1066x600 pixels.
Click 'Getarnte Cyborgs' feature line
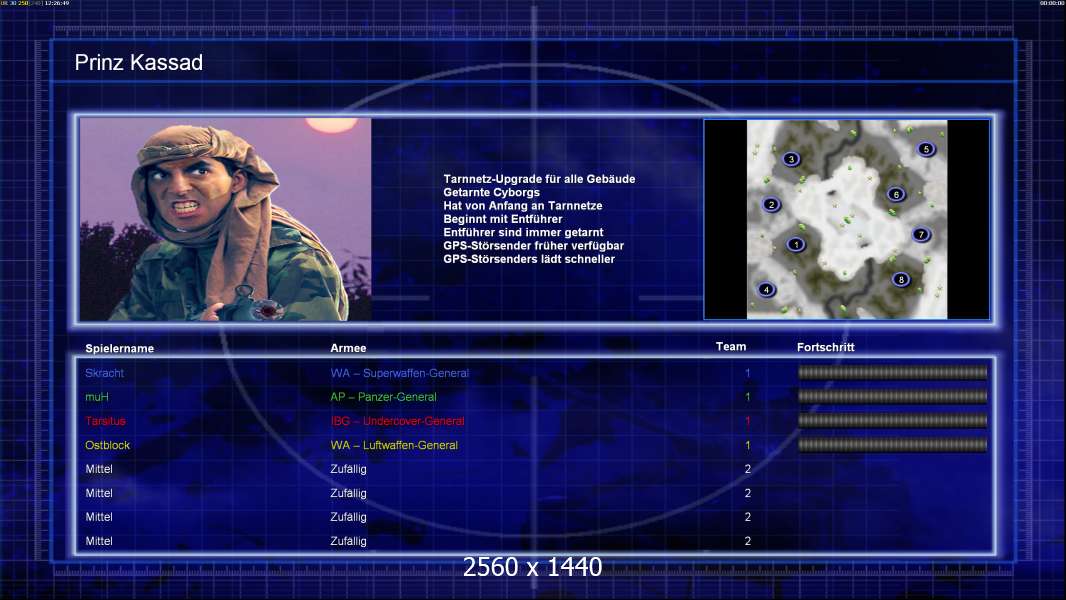492,192
